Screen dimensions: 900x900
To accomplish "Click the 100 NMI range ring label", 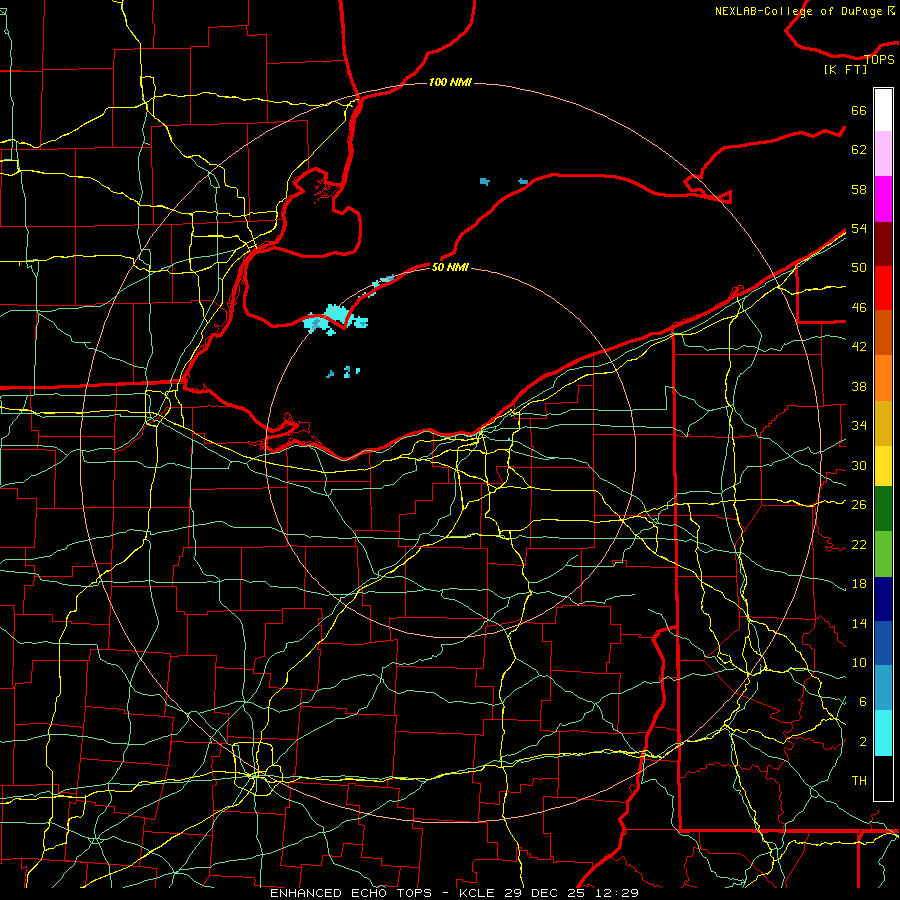I will [x=450, y=82].
